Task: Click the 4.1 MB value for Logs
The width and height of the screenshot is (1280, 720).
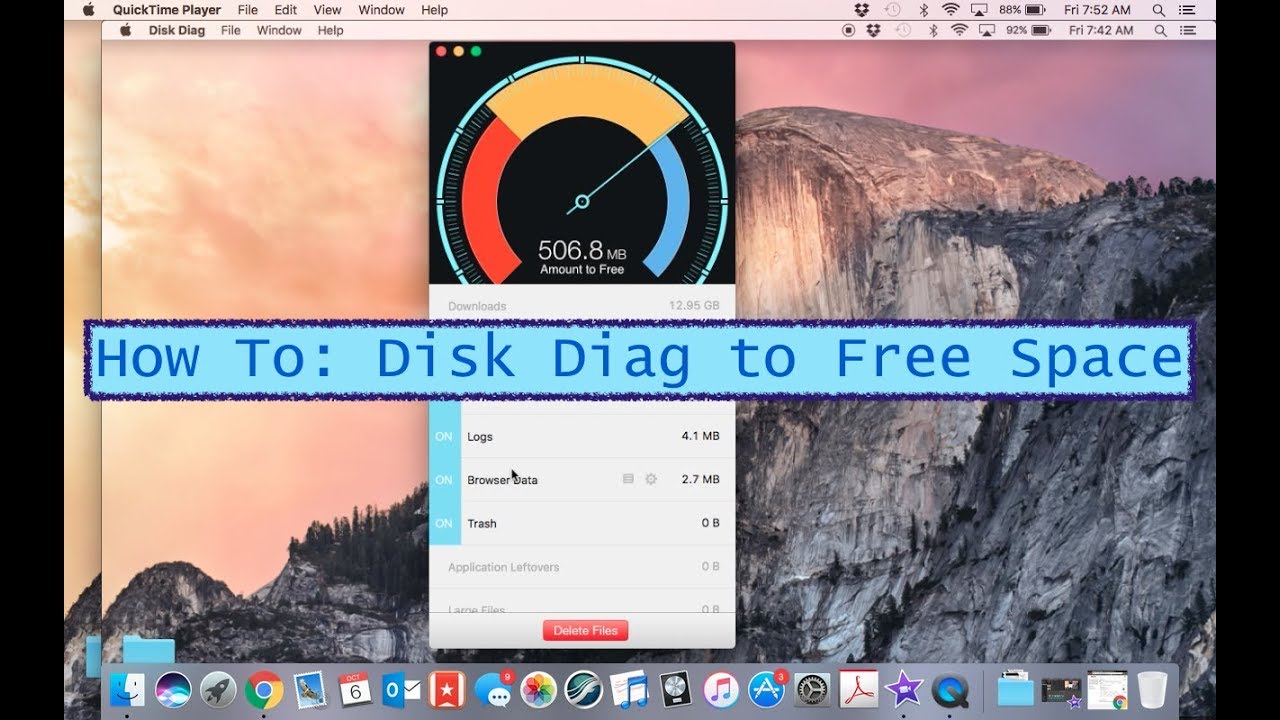Action: (x=700, y=437)
